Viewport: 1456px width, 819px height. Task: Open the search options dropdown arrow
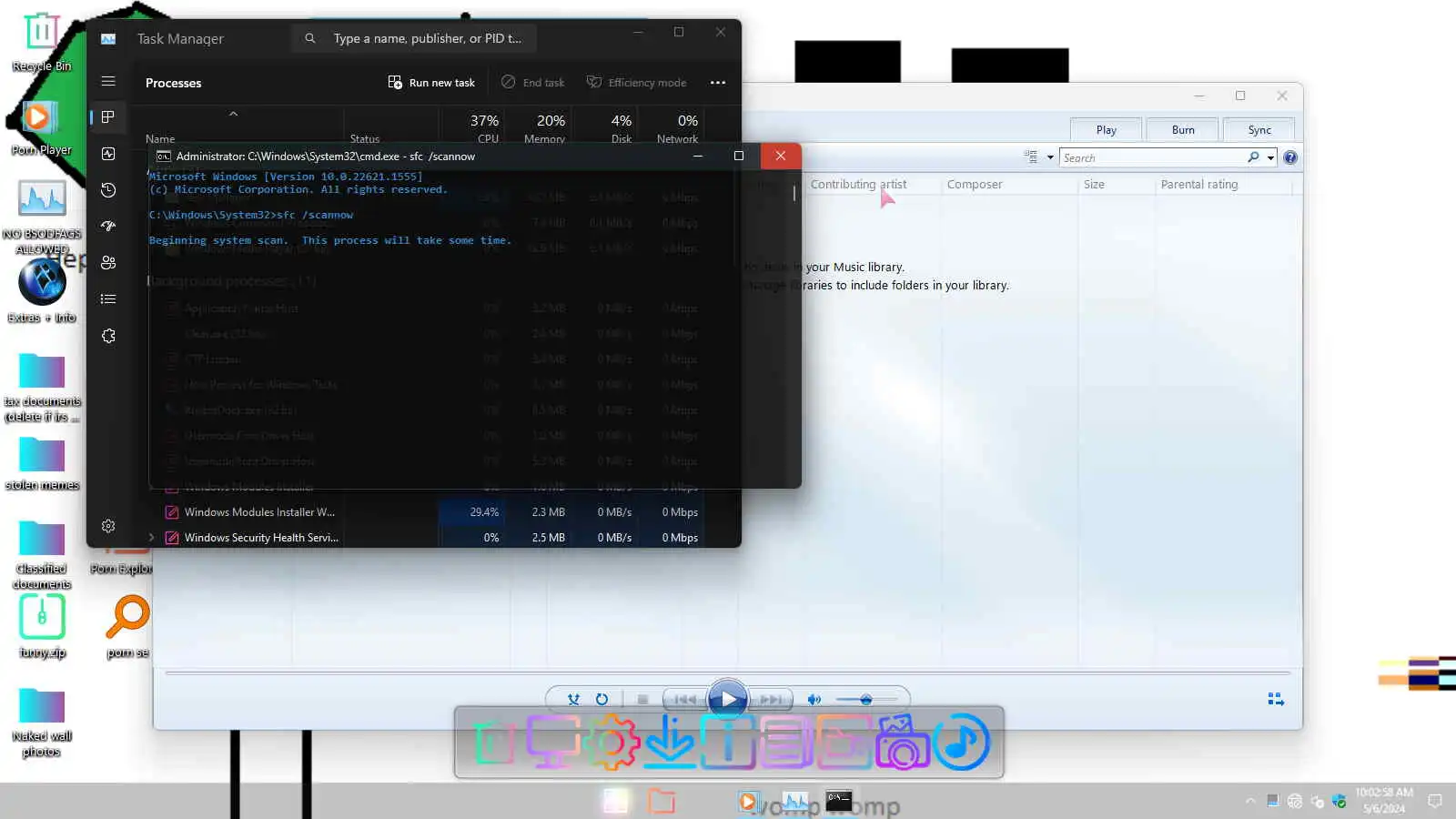[x=1271, y=157]
